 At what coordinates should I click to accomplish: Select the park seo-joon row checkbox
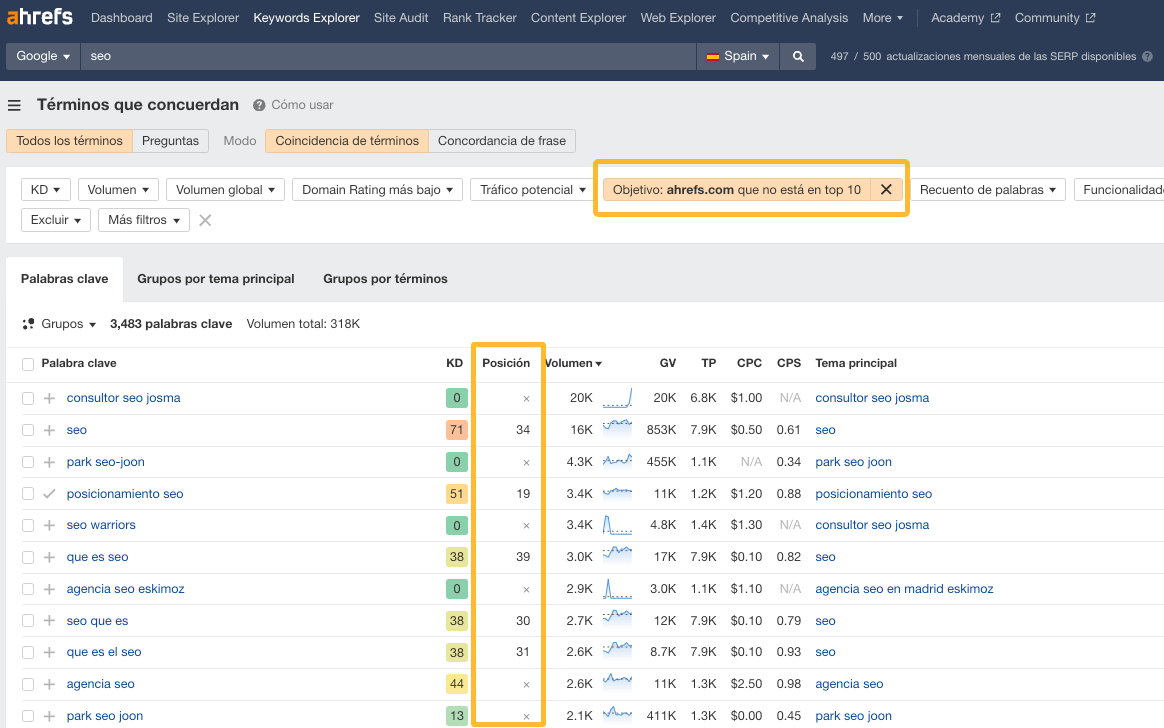(27, 461)
